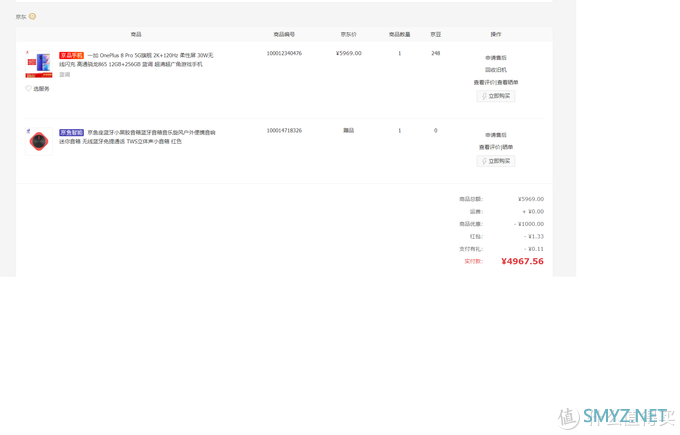Screen dimensions: 680x435
Task: Click the 京鱼智能 purple badge
Action: tap(72, 132)
